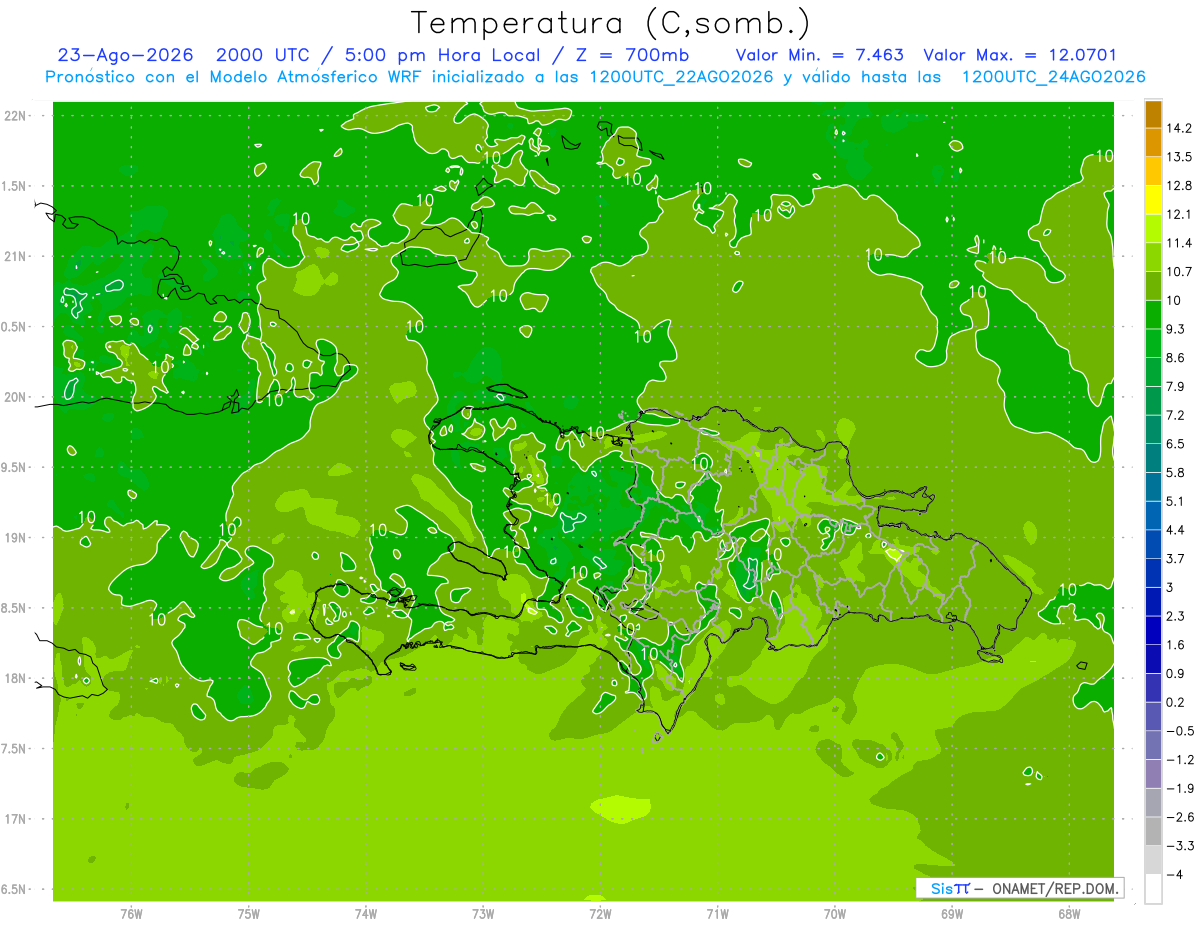The image size is (1200, 927).
Task: Click the "72W" longitude axis label
Action: (600, 914)
